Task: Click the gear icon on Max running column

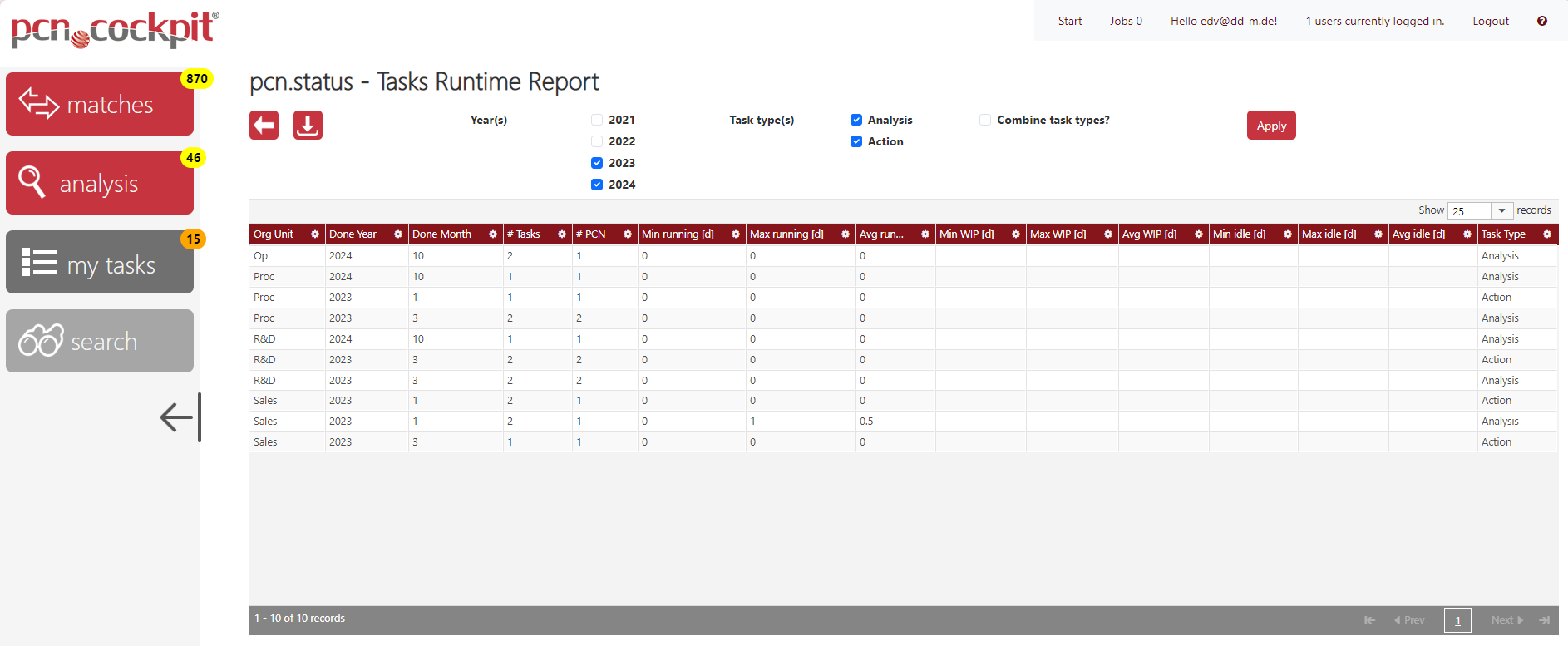Action: coord(846,234)
